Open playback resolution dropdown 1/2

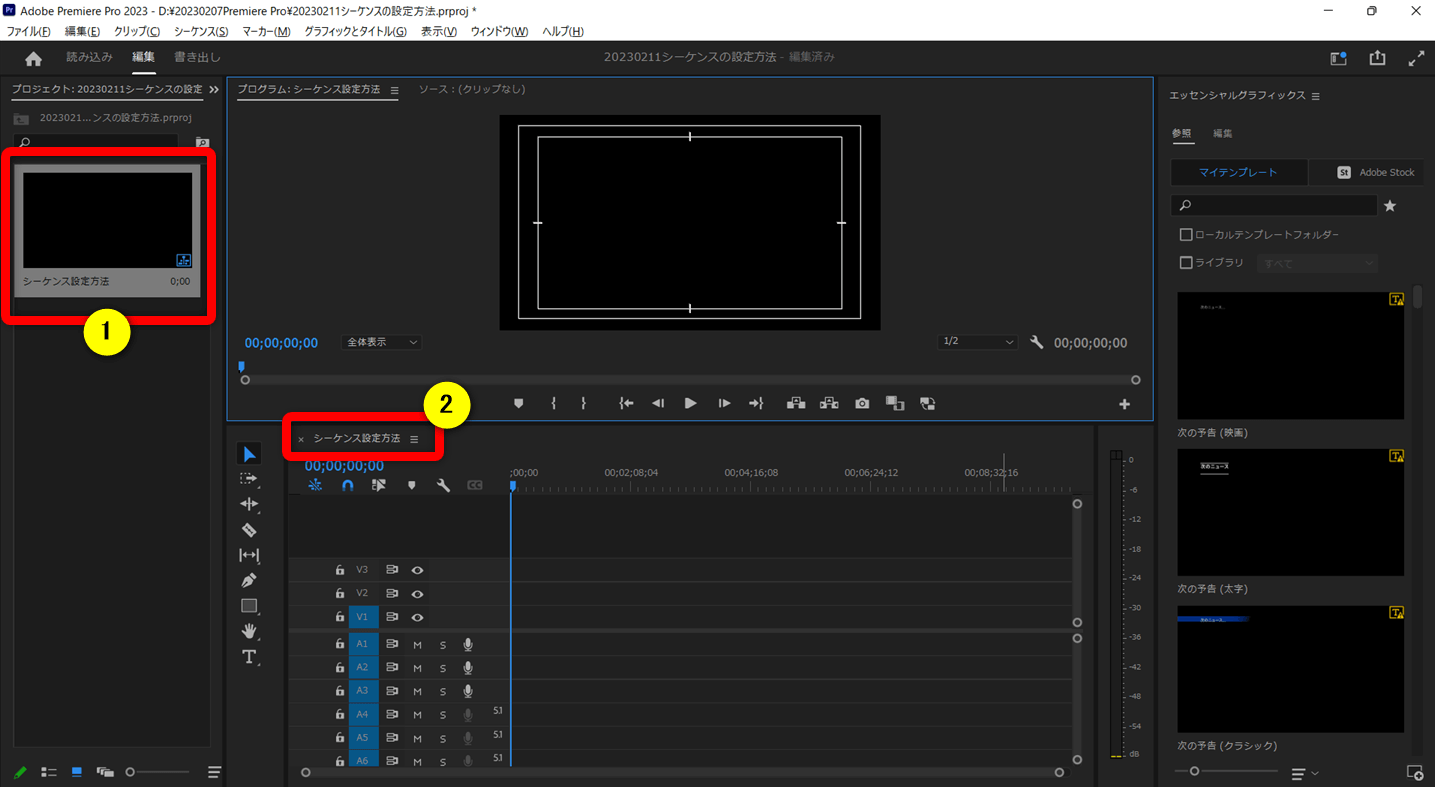pyautogui.click(x=978, y=342)
